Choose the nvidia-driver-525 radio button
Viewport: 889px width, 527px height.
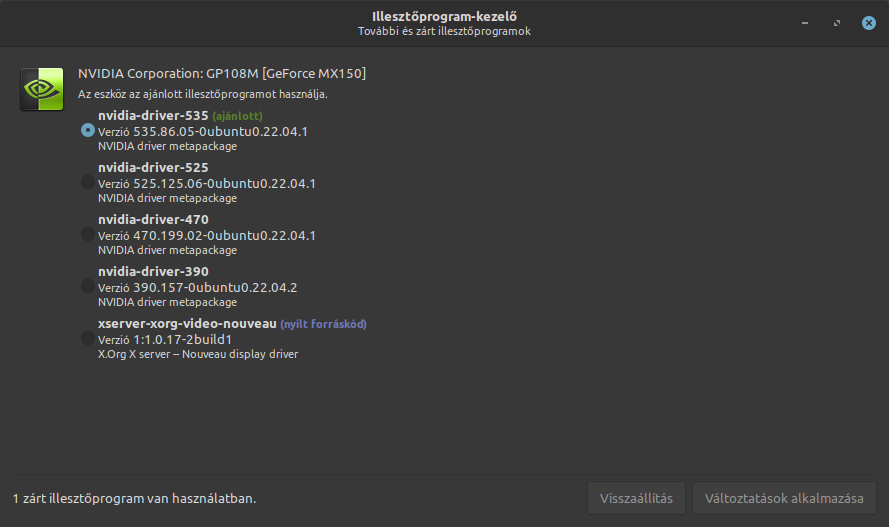click(88, 182)
